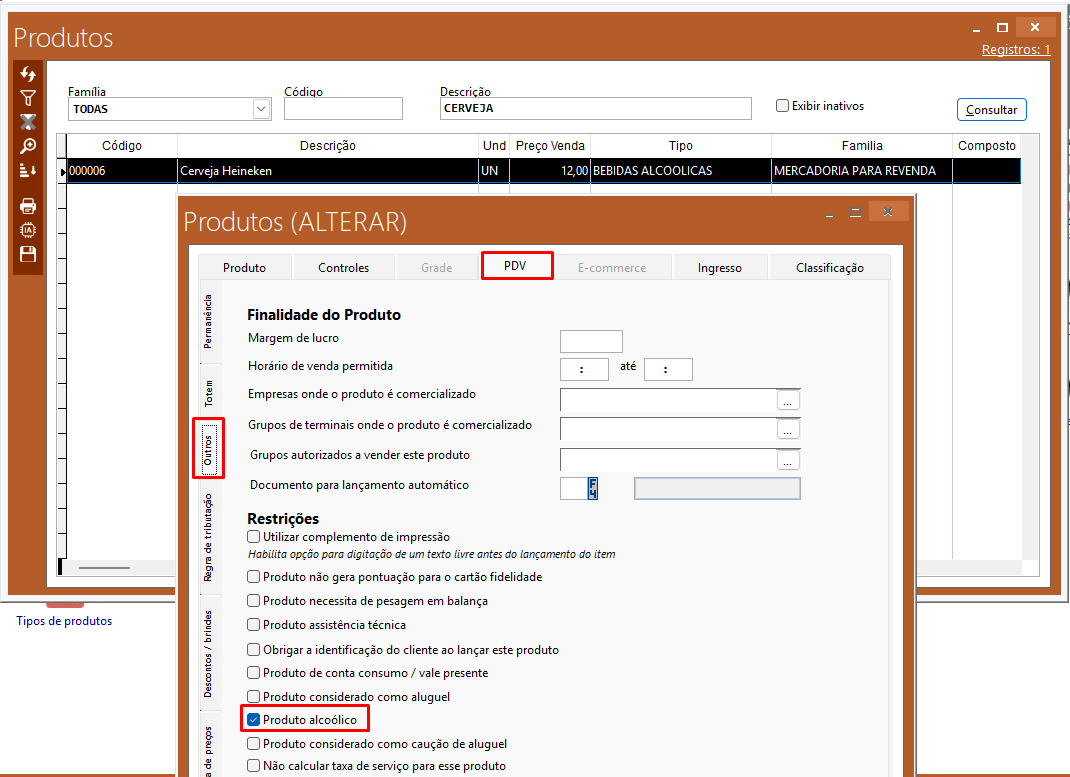Viewport: 1070px width, 777px height.
Task: Check Produto necessita de pesagem em balança
Action: pos(254,601)
